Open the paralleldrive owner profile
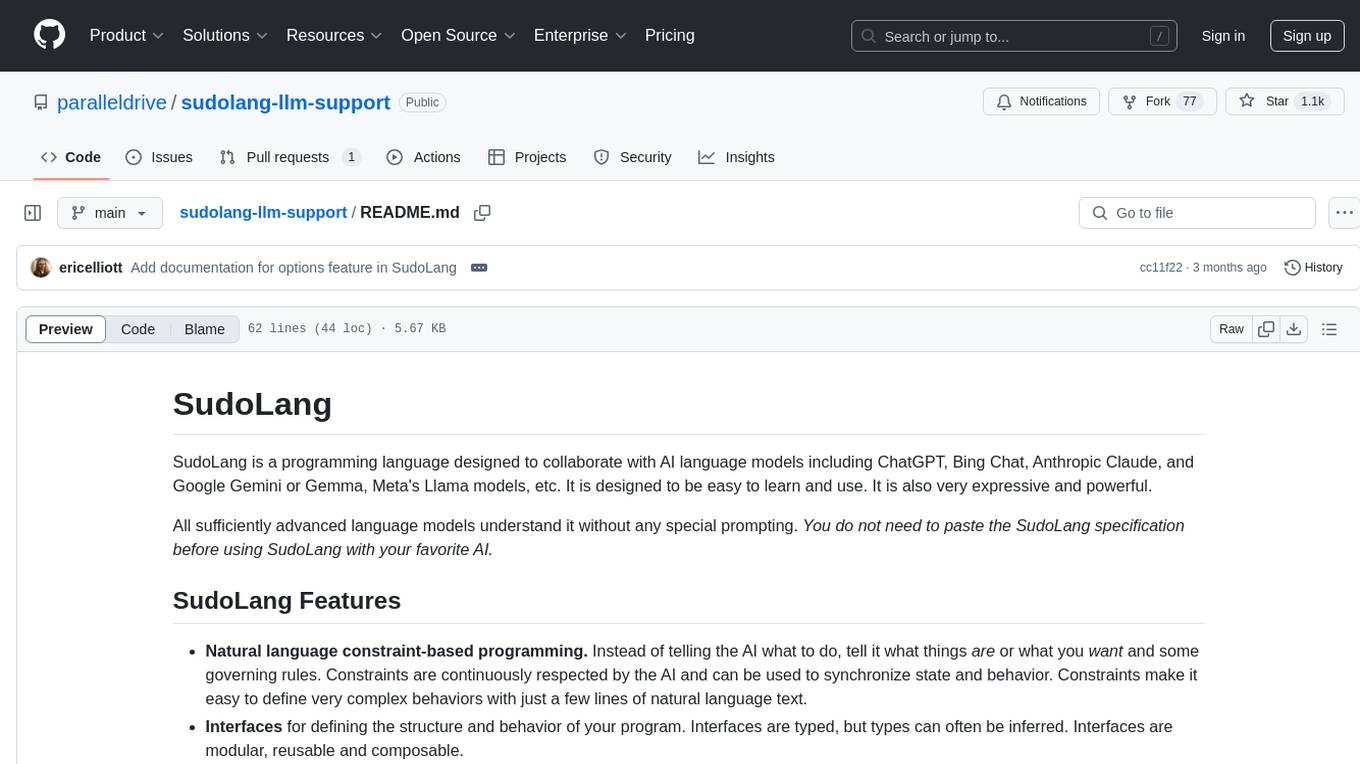Image resolution: width=1360 pixels, height=764 pixels. (x=112, y=102)
